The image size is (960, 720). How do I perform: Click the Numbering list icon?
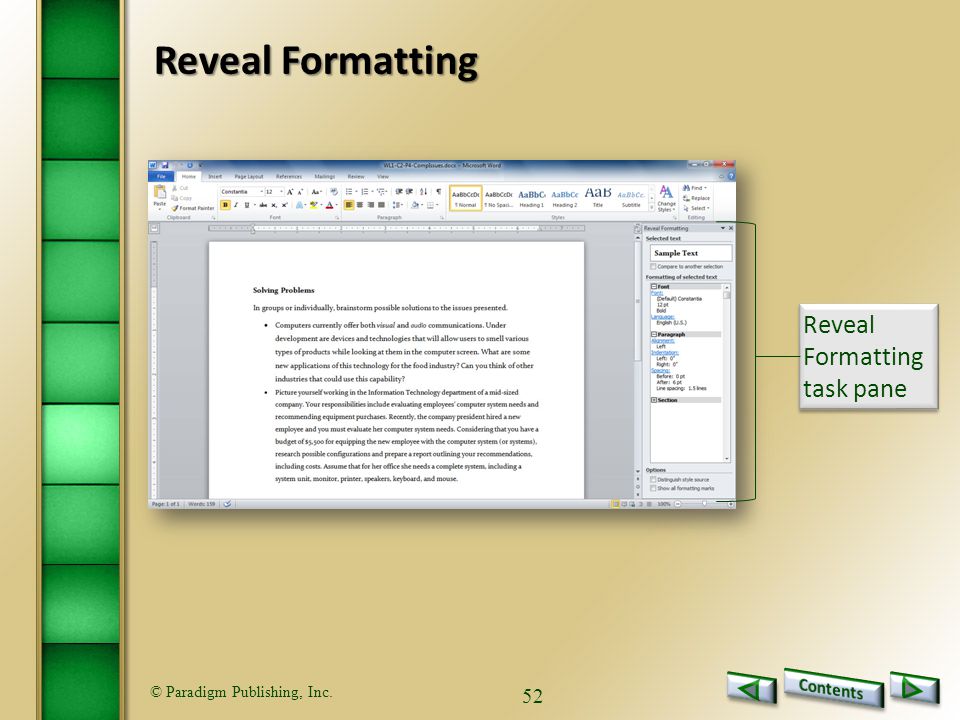[364, 192]
